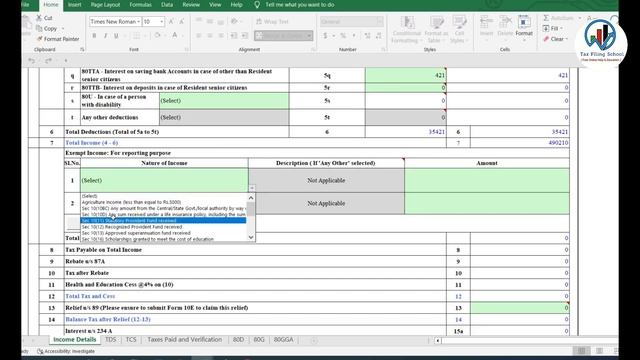Apply Comma Style format
Viewport: 640px width, 360px height.
pos(354,36)
